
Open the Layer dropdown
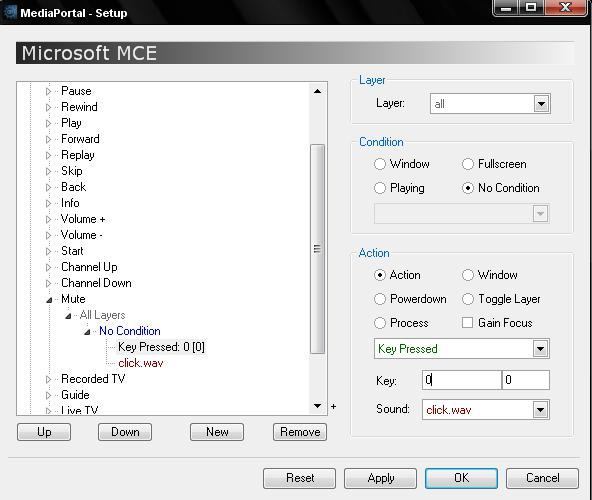tap(541, 103)
